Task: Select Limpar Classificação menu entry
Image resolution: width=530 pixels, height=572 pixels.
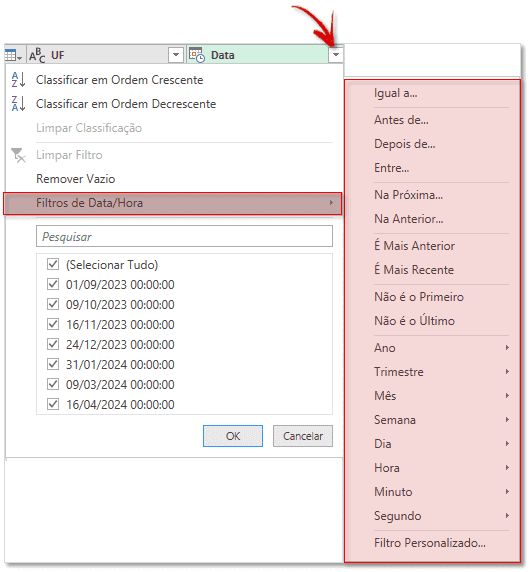Action: click(89, 128)
